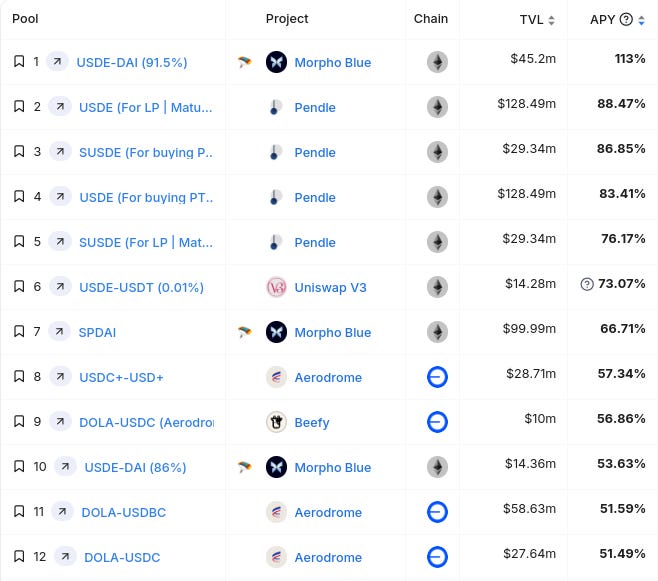Open Morpho Blue project in row 1

pos(333,63)
